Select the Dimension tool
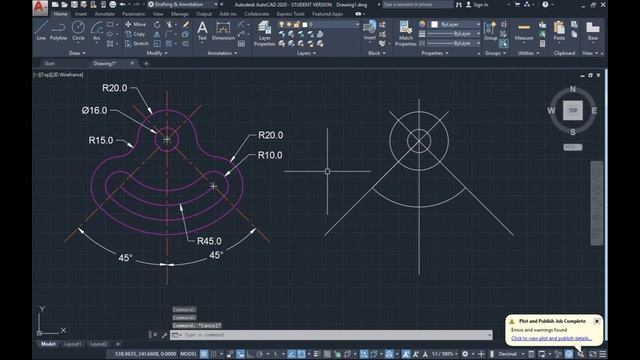This screenshot has width=640, height=360. coord(223,31)
